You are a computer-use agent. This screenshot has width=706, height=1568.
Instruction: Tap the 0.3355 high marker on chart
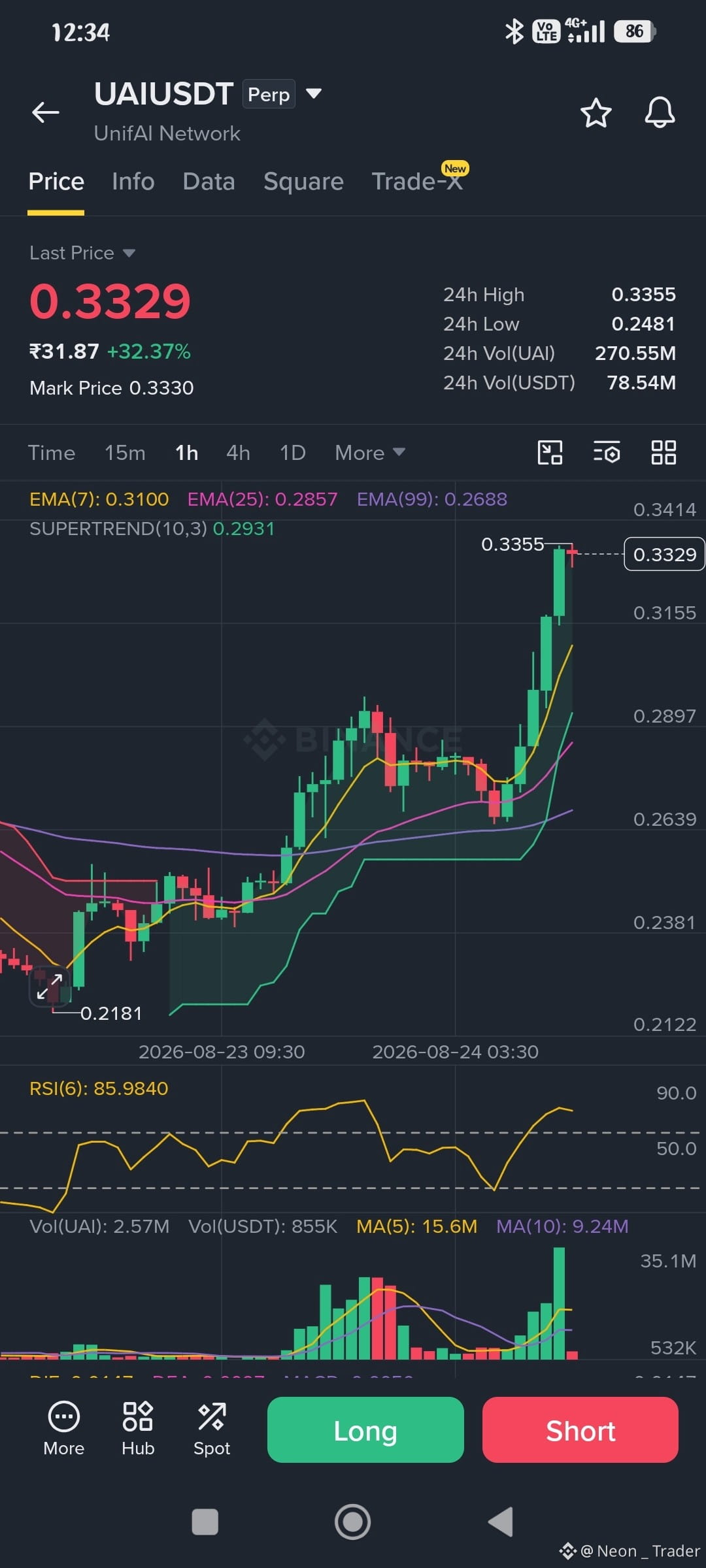513,544
